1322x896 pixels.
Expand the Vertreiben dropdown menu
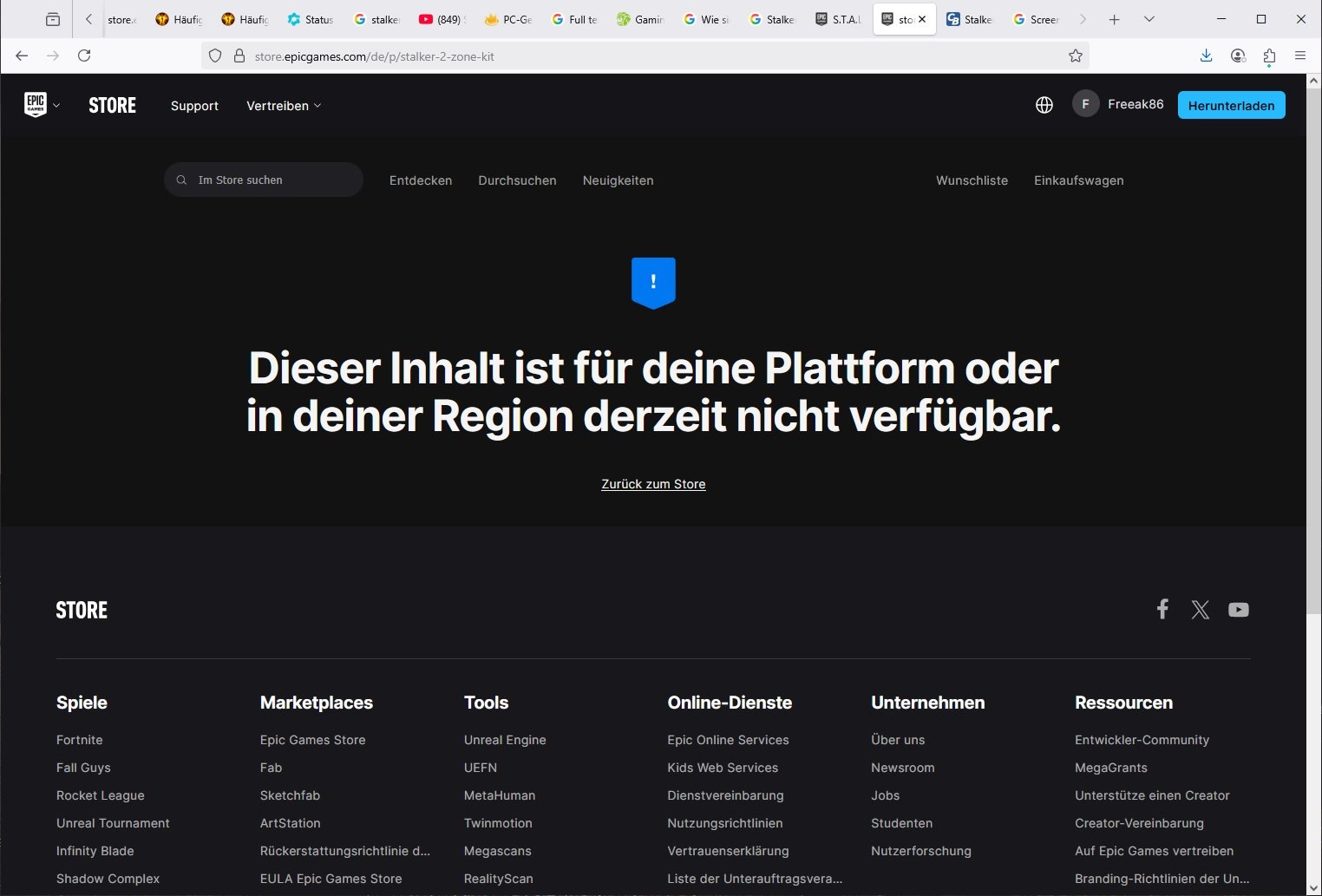284,106
